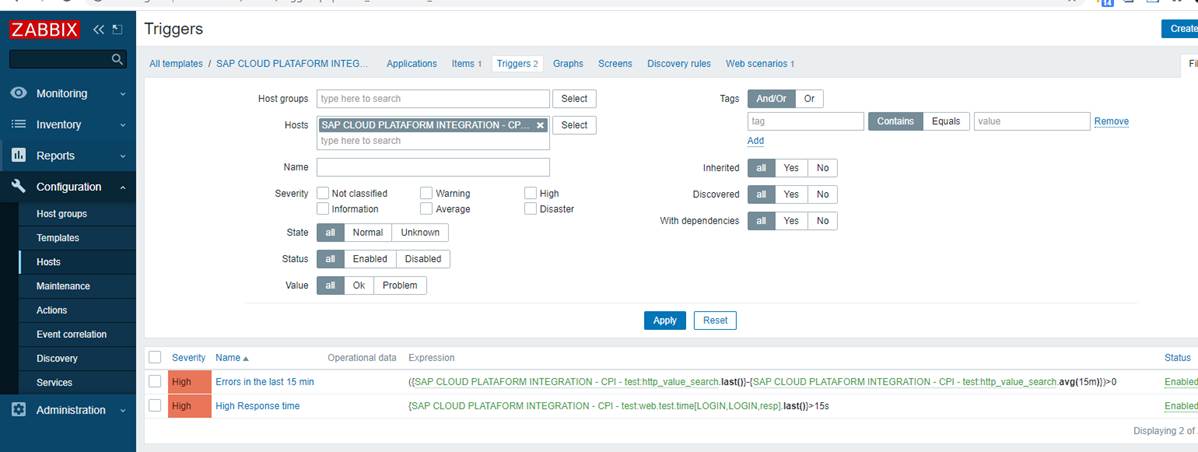Apply the trigger filter
Screen dimensions: 1198x452
pos(665,321)
